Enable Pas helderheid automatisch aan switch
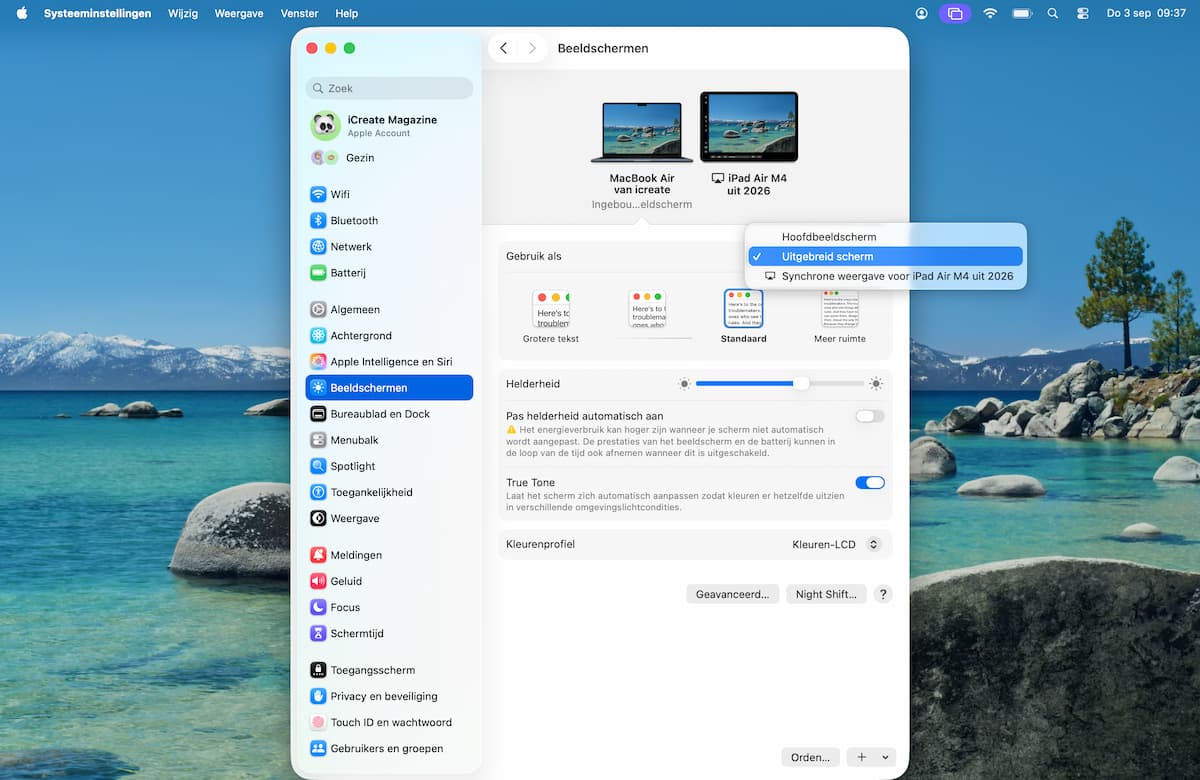 pos(870,416)
